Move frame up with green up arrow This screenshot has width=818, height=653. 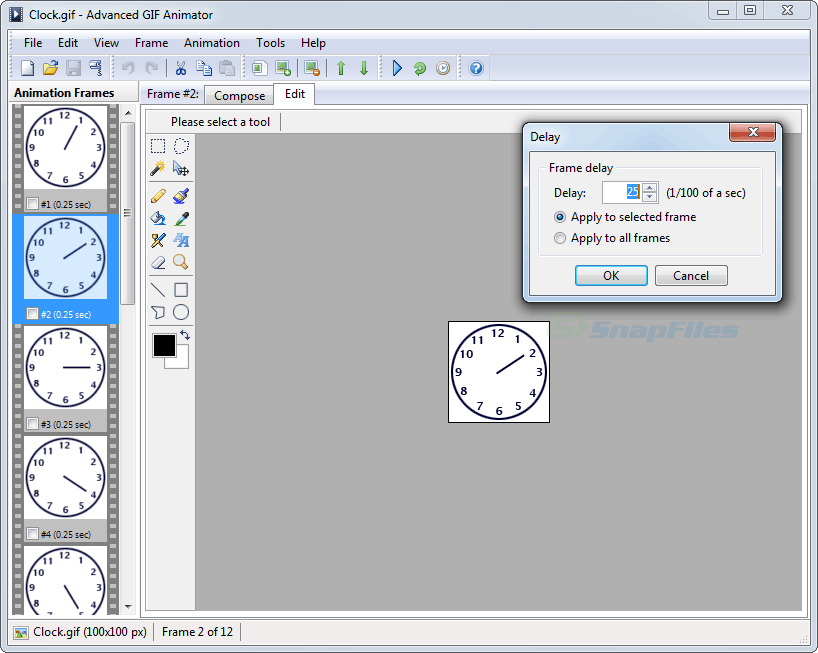pos(341,68)
